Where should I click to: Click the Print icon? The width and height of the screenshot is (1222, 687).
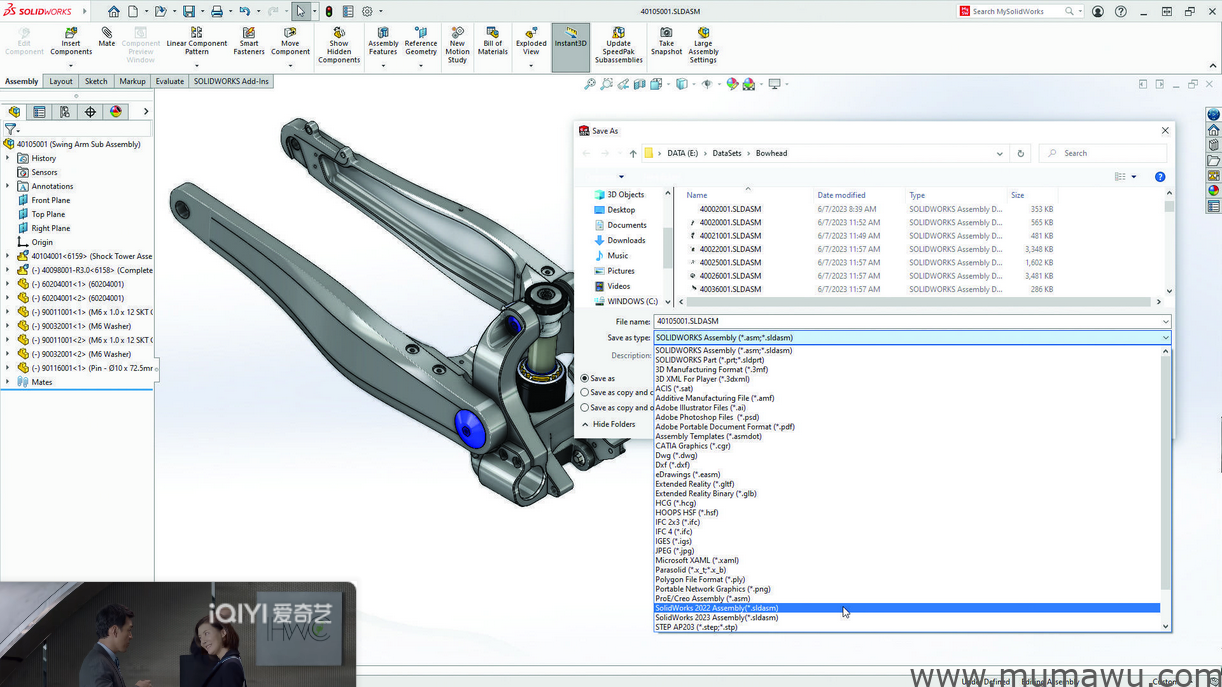point(216,11)
